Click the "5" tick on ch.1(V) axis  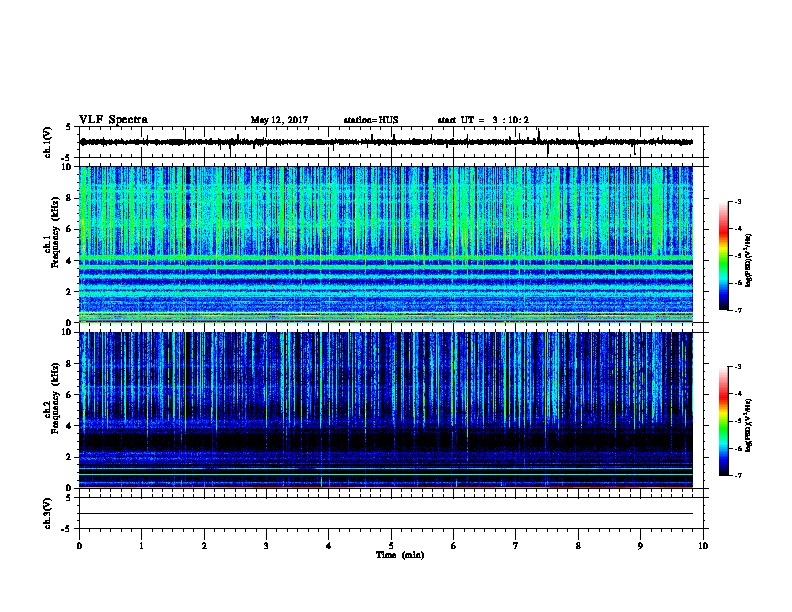[x=68, y=127]
